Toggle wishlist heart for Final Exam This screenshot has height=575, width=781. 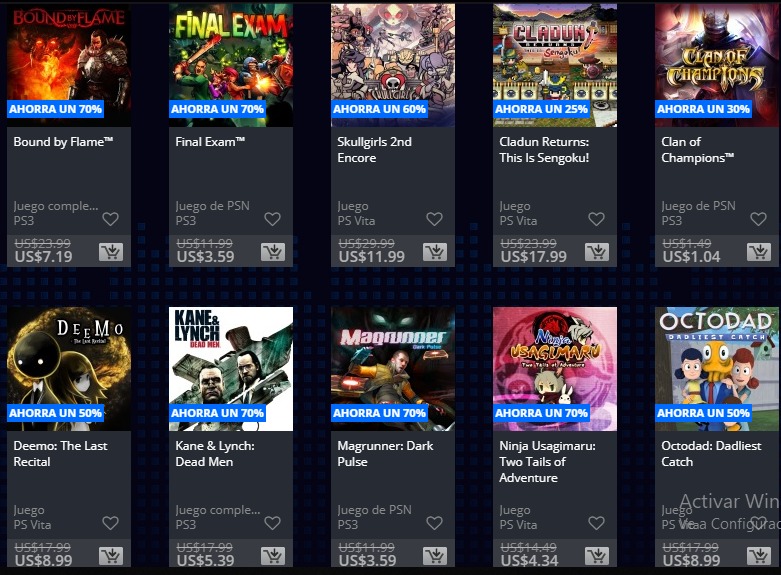pos(272,219)
